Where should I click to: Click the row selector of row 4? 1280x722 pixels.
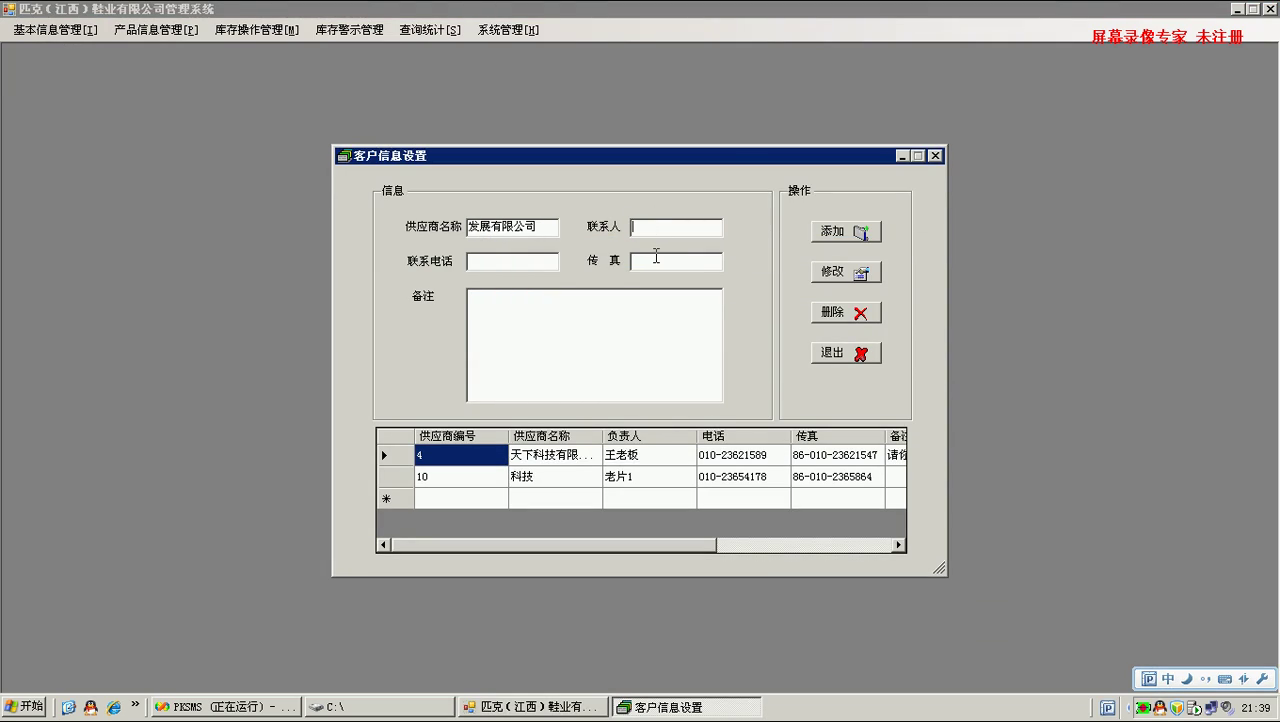(395, 455)
